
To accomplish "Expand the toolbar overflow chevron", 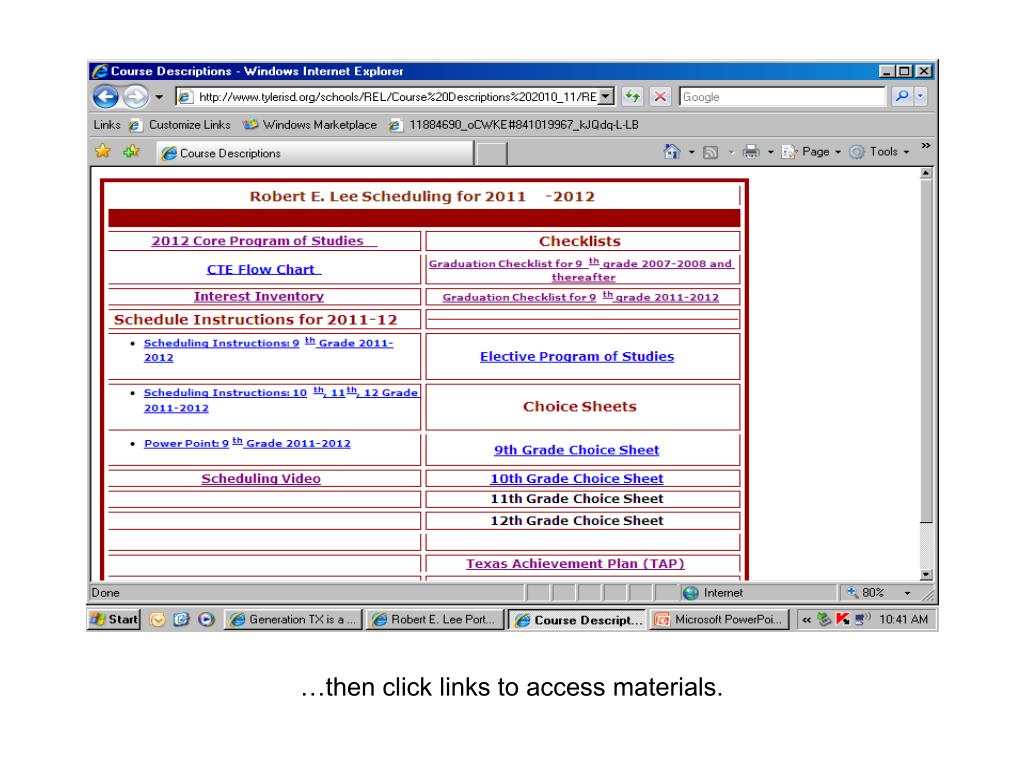I will click(x=925, y=146).
